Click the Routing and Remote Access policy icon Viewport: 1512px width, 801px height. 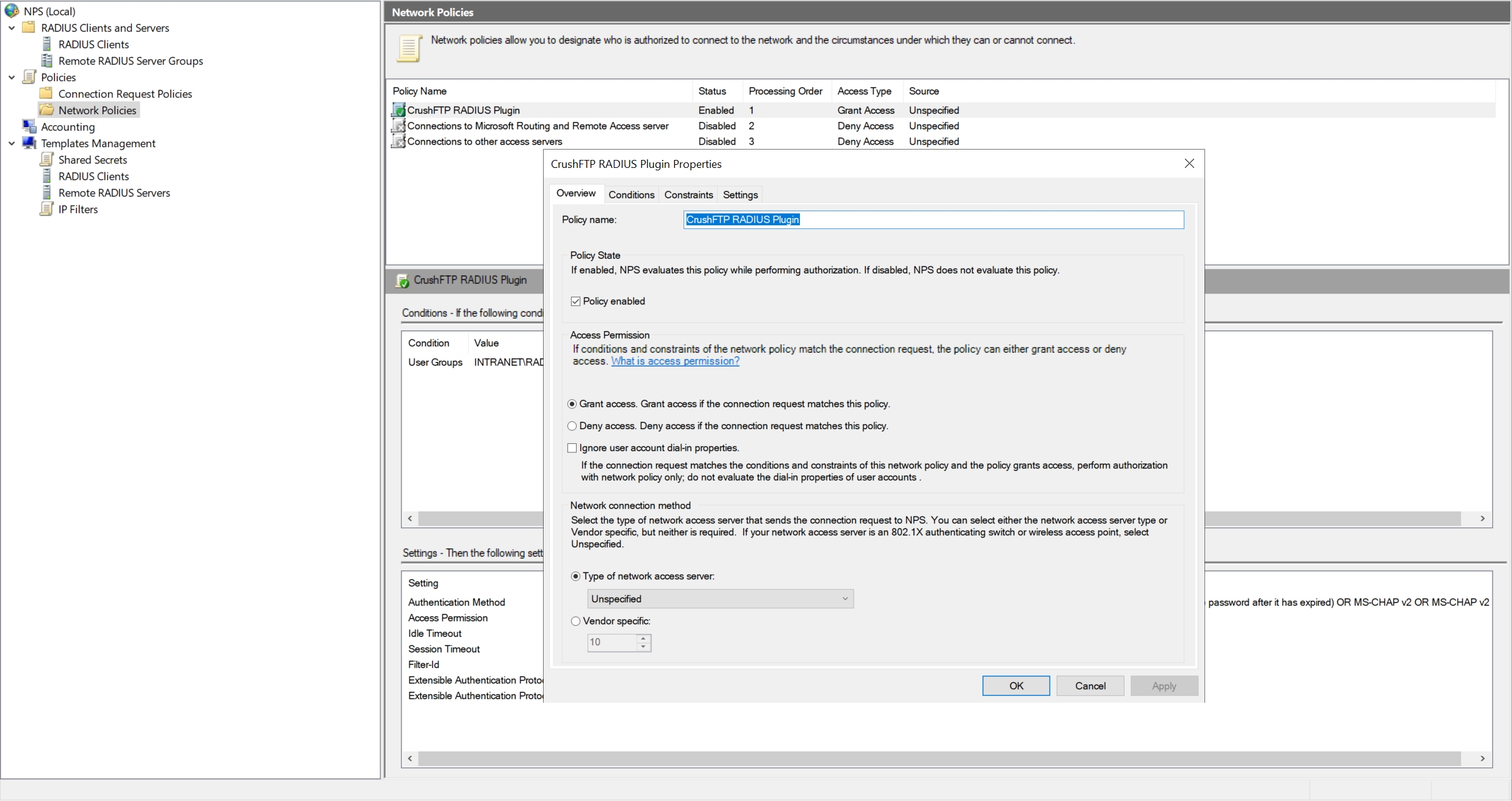pyautogui.click(x=398, y=125)
